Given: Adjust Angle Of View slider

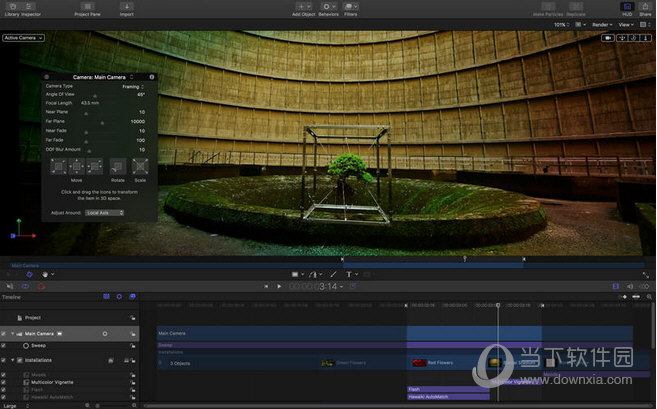Looking at the screenshot, I should 95,96.
